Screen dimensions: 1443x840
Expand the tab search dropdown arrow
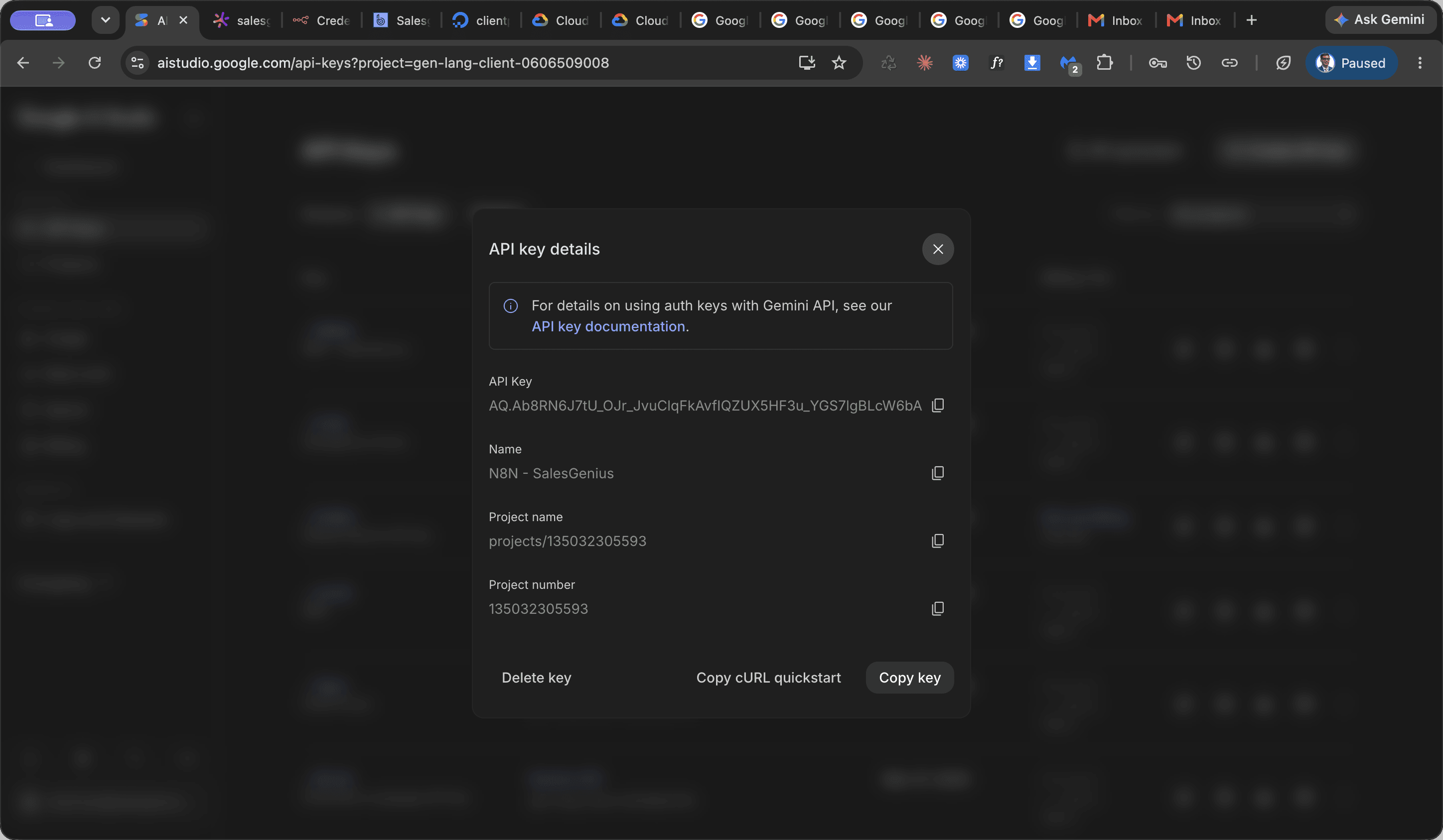[x=105, y=20]
